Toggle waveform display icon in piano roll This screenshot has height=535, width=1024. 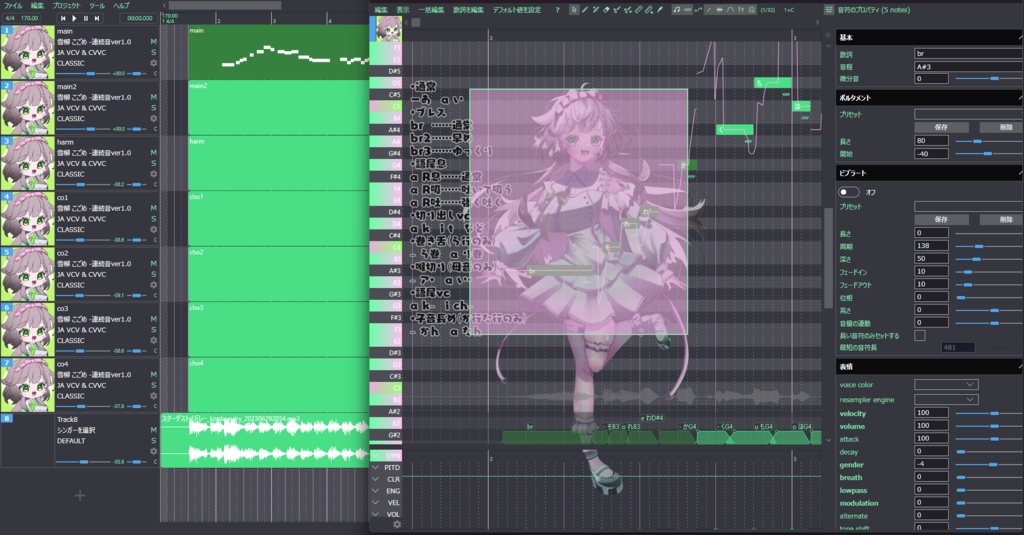point(719,10)
